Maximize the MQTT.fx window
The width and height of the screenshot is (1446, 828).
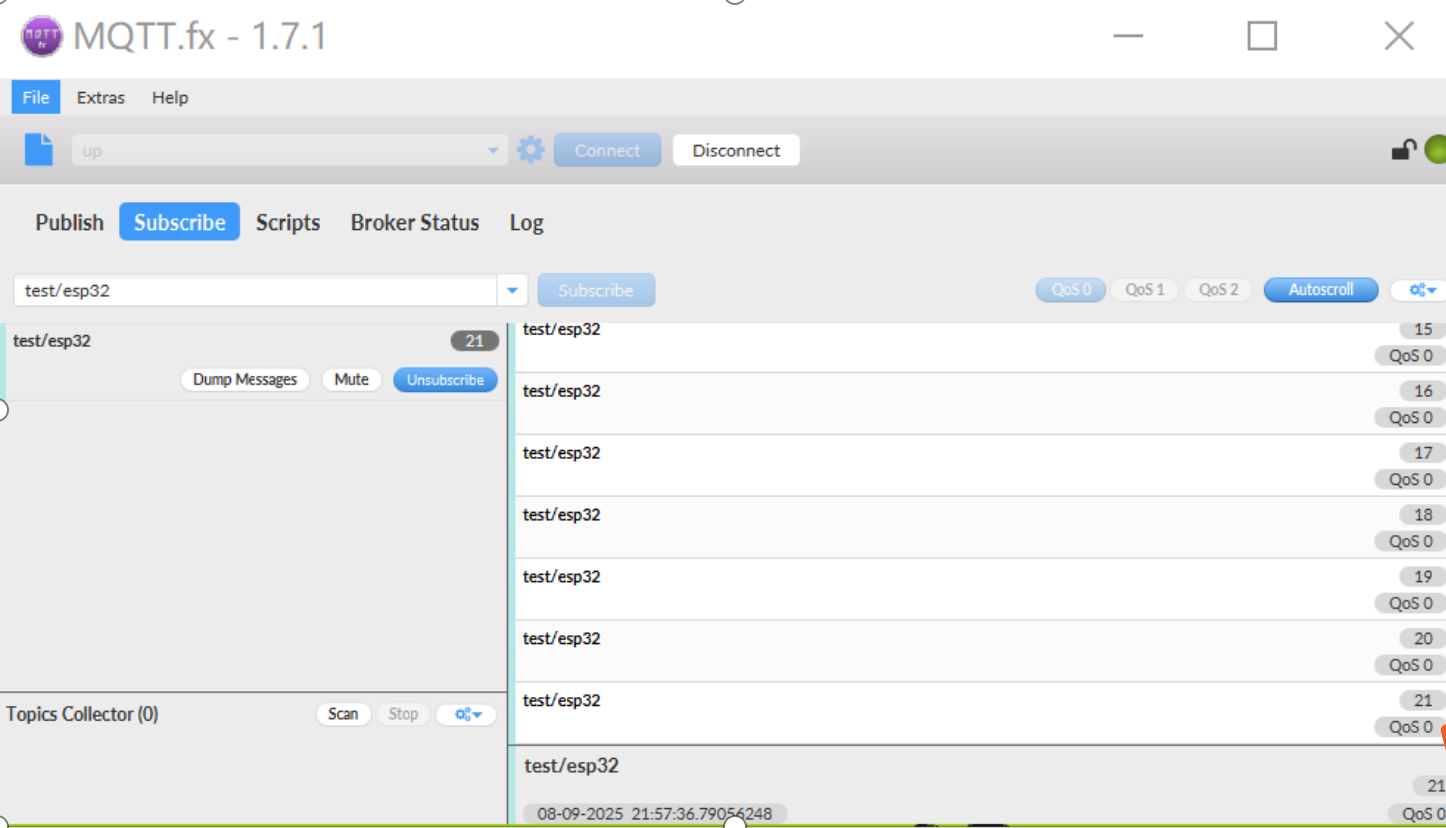[x=1262, y=37]
